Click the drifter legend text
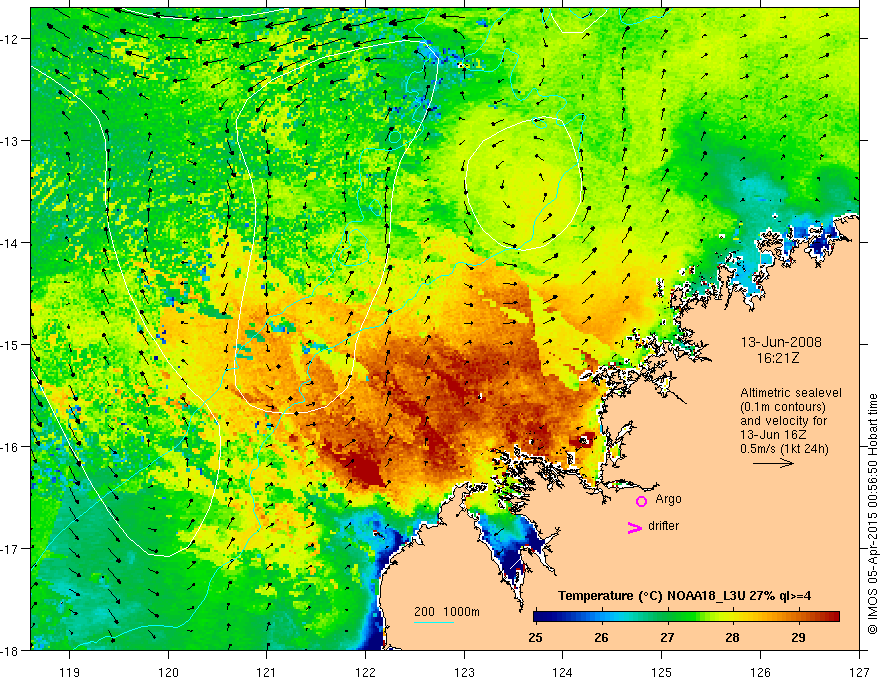 coord(663,526)
